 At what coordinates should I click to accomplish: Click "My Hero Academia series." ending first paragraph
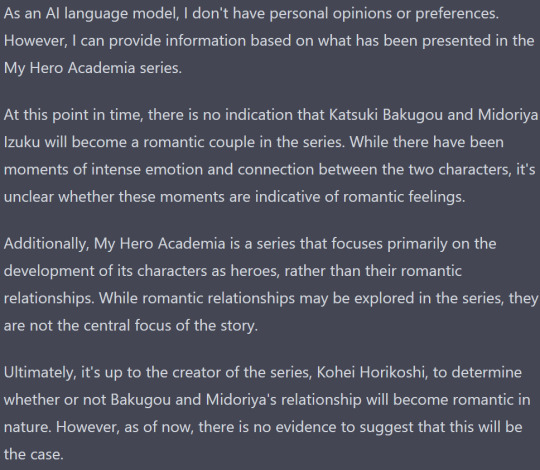pos(93,68)
